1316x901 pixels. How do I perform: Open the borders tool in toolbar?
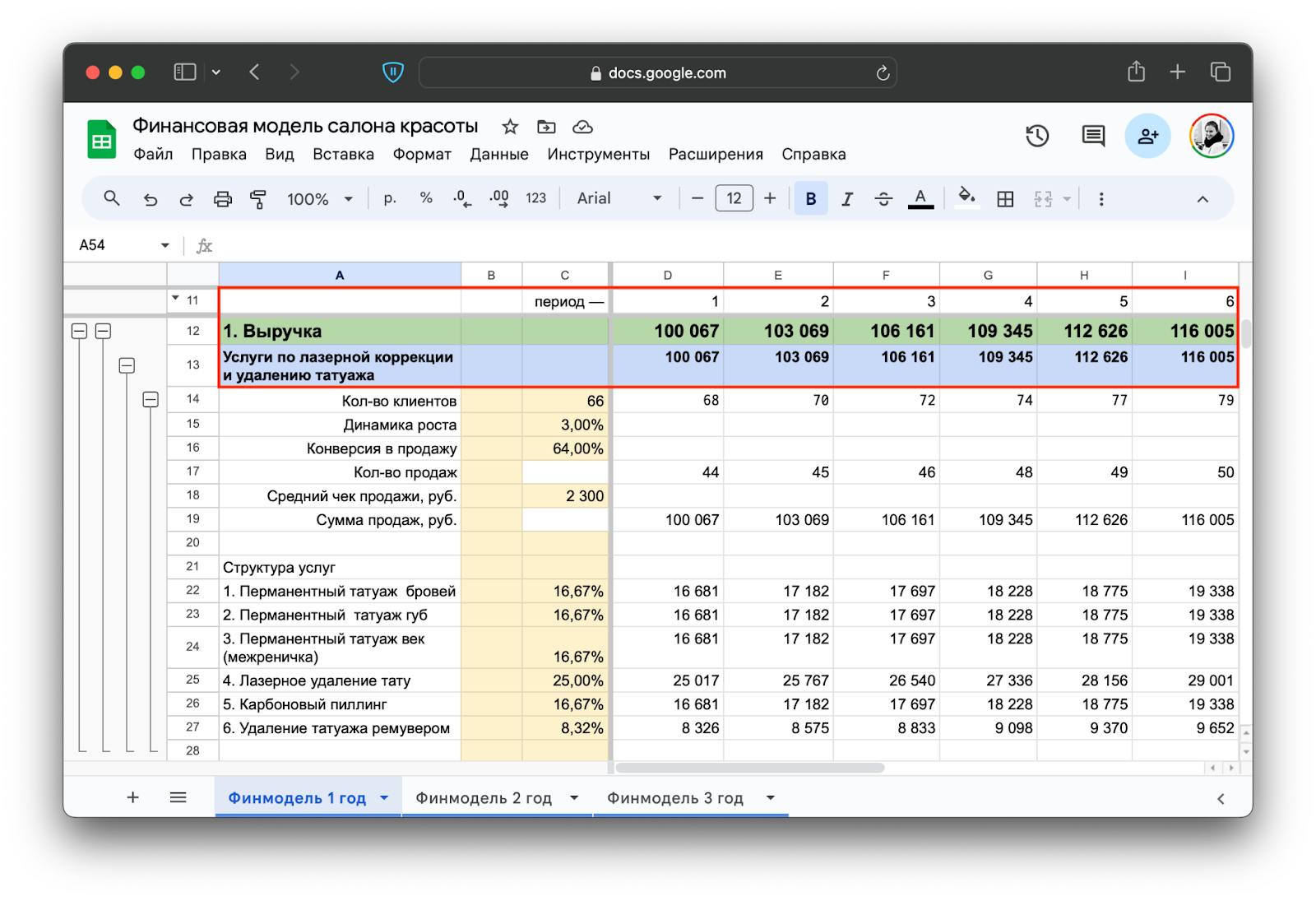coord(1004,199)
